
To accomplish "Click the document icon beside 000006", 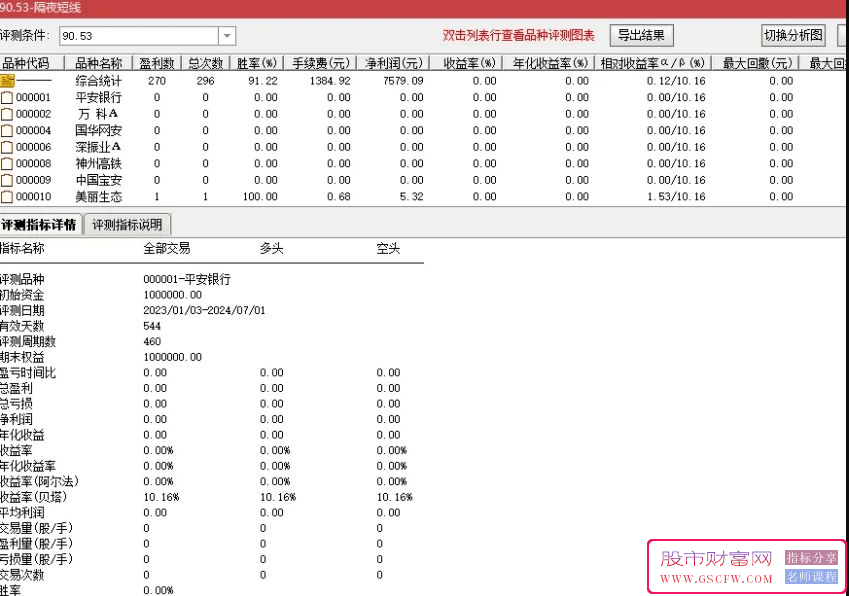I will click(x=6, y=147).
